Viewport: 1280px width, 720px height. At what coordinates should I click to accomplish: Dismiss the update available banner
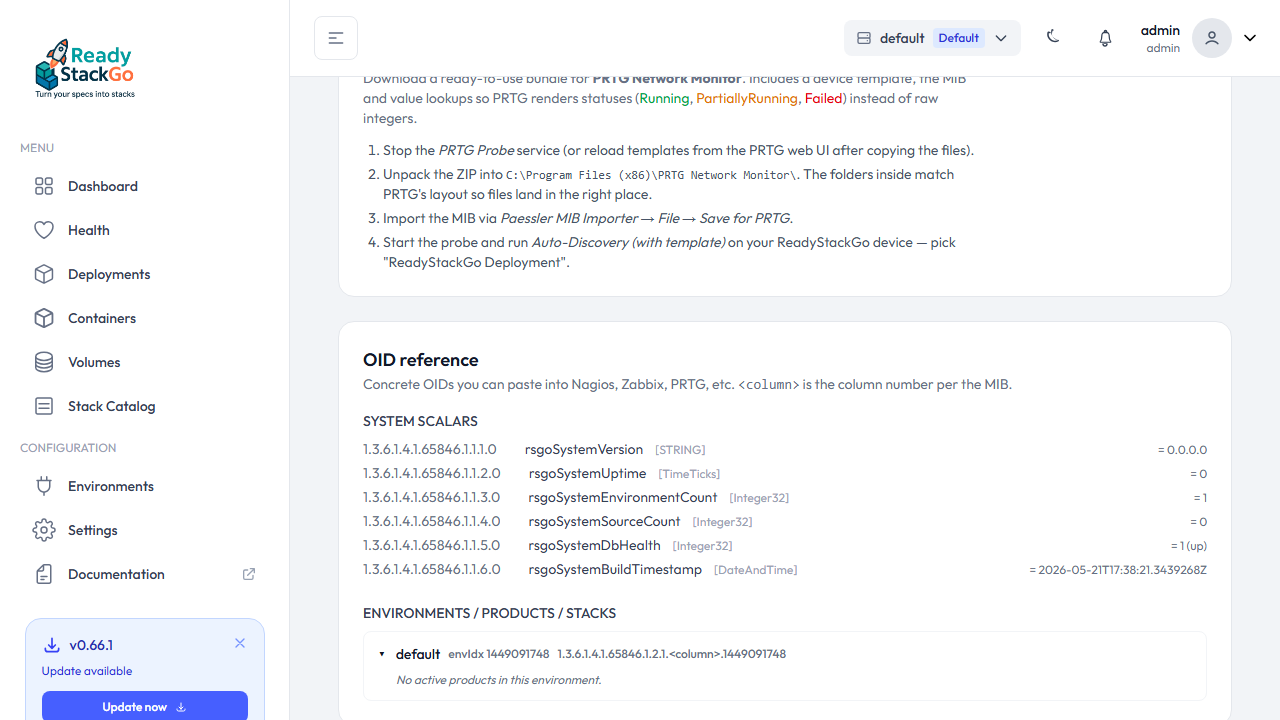tap(240, 643)
